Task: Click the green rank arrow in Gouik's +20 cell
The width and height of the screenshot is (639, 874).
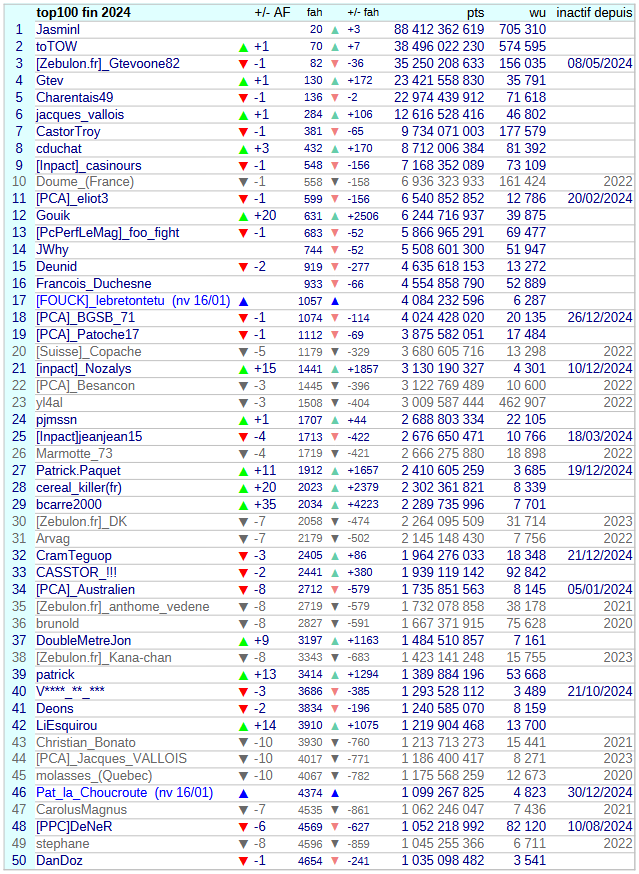Action: tap(243, 216)
